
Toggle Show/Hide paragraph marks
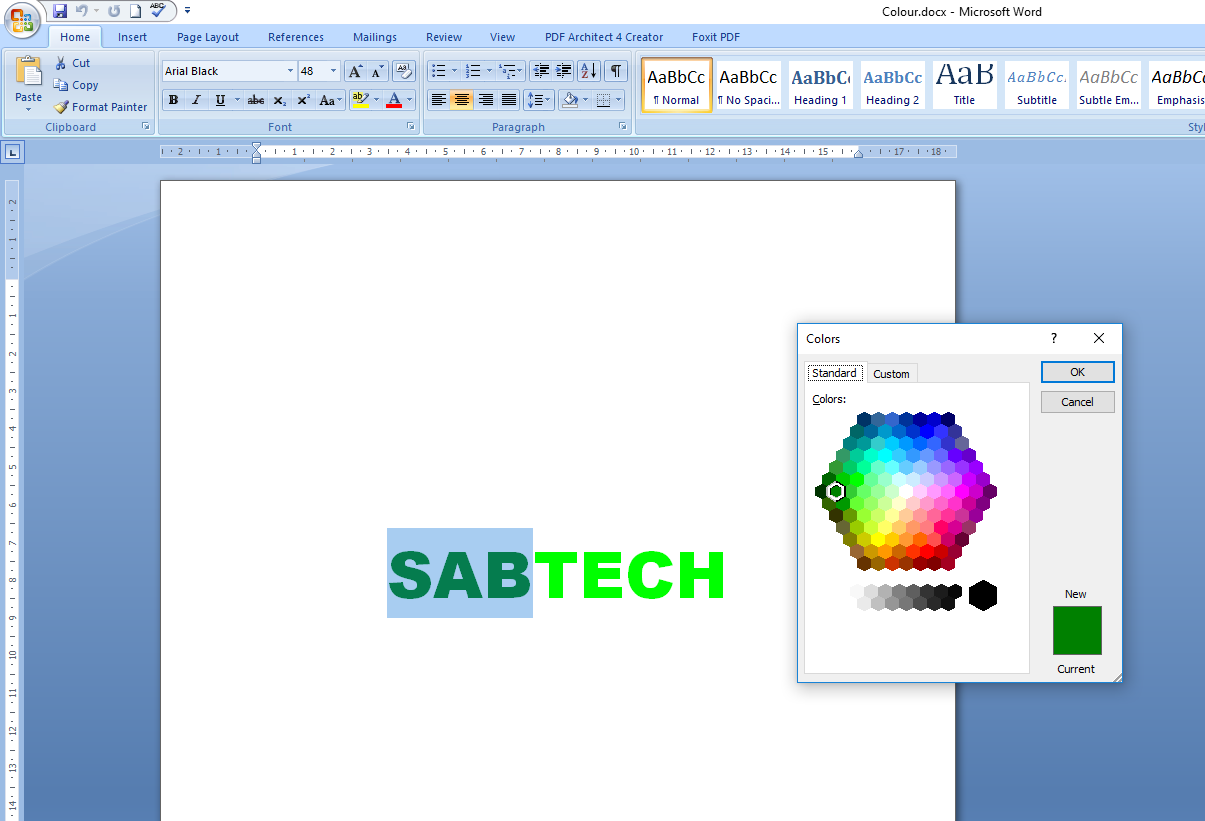click(616, 71)
